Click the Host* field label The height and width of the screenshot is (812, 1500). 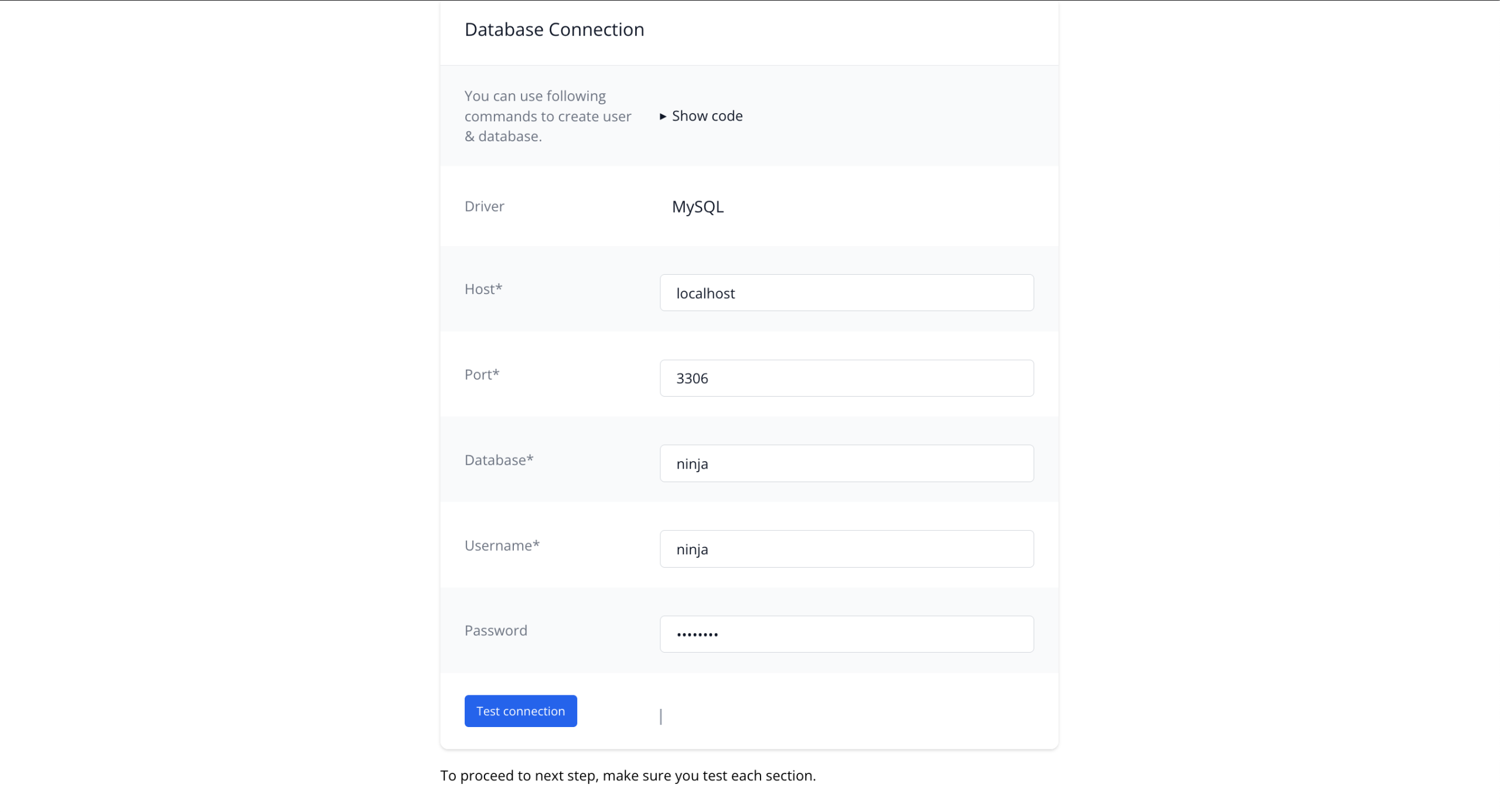(483, 289)
